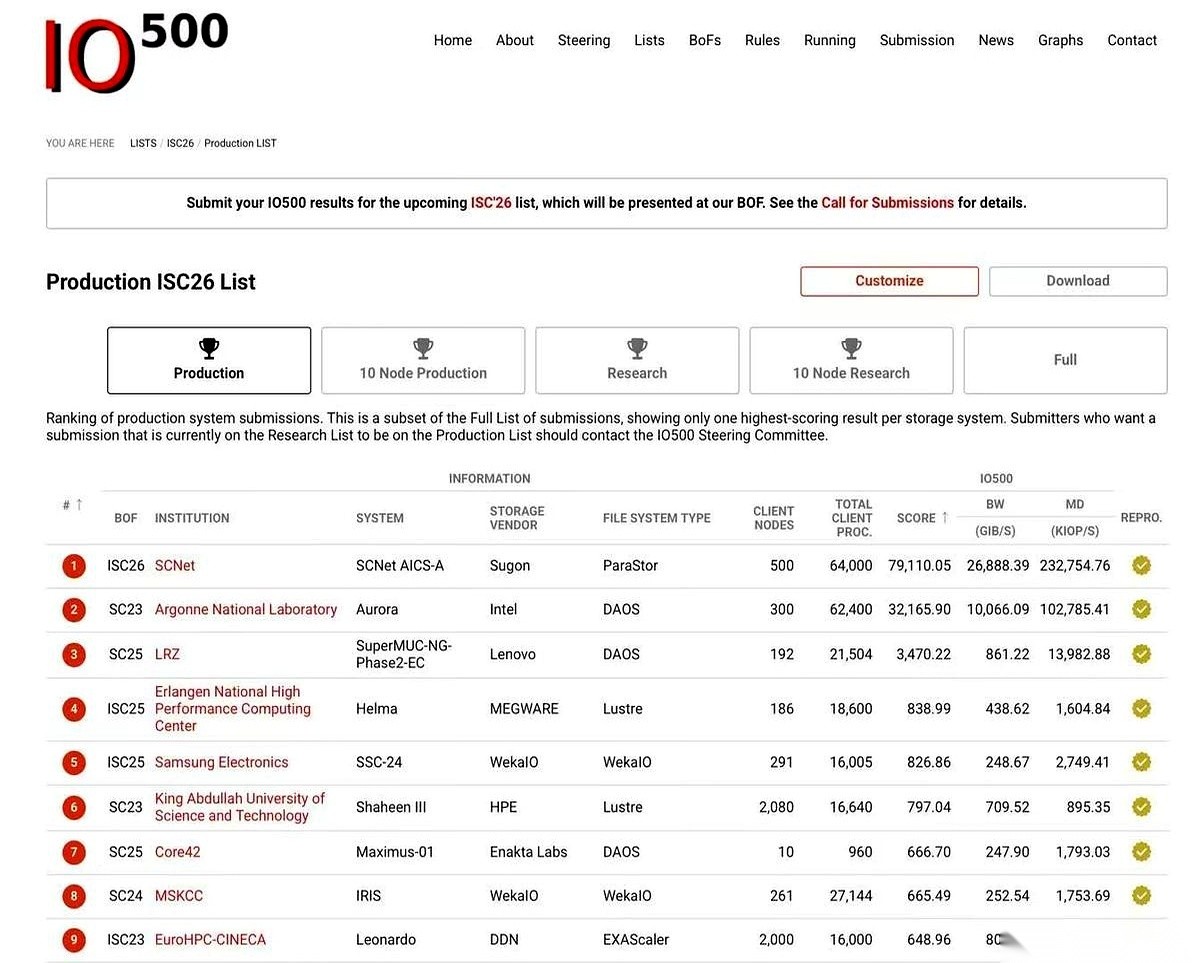Open the SCNet institution link
1200x963 pixels.
click(x=175, y=566)
